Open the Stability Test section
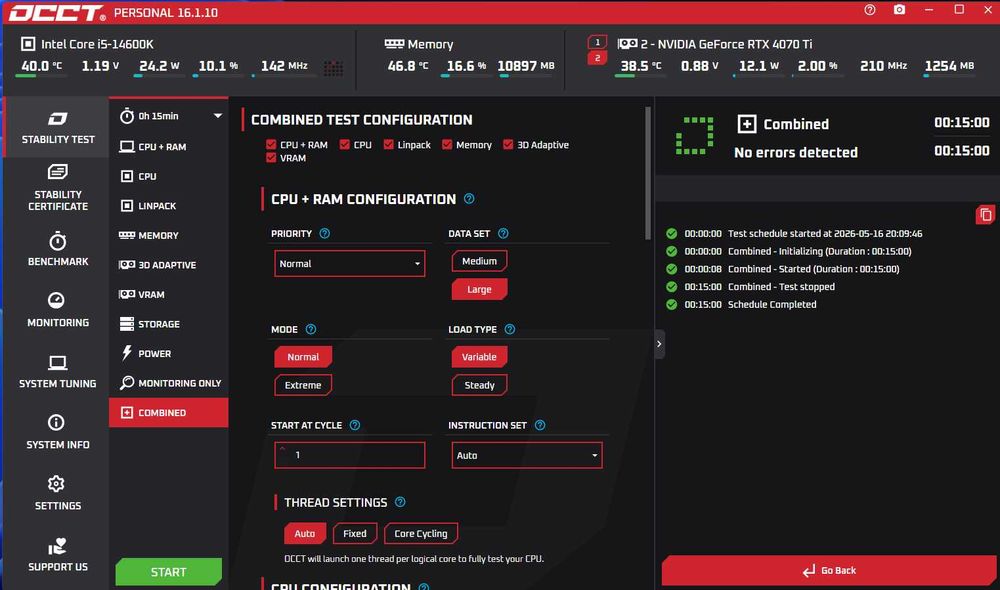 click(x=57, y=128)
